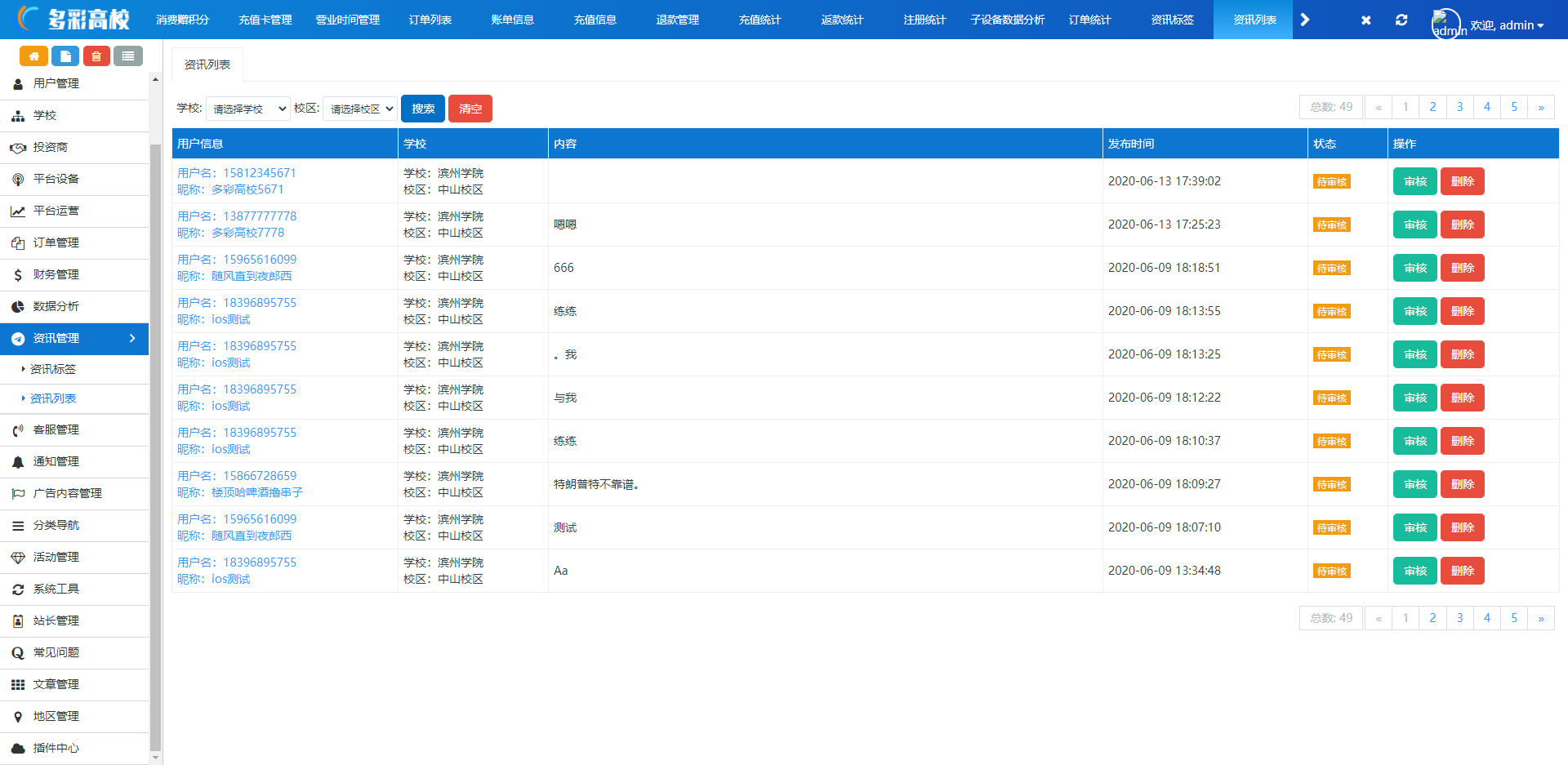Click 删除 for the 测试 content row
Screen dimensions: 1568x765
point(1463,527)
